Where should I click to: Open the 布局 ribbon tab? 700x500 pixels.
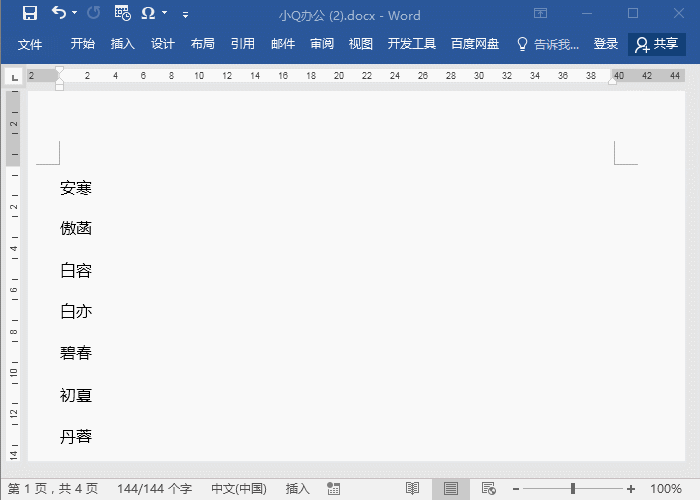coord(203,44)
